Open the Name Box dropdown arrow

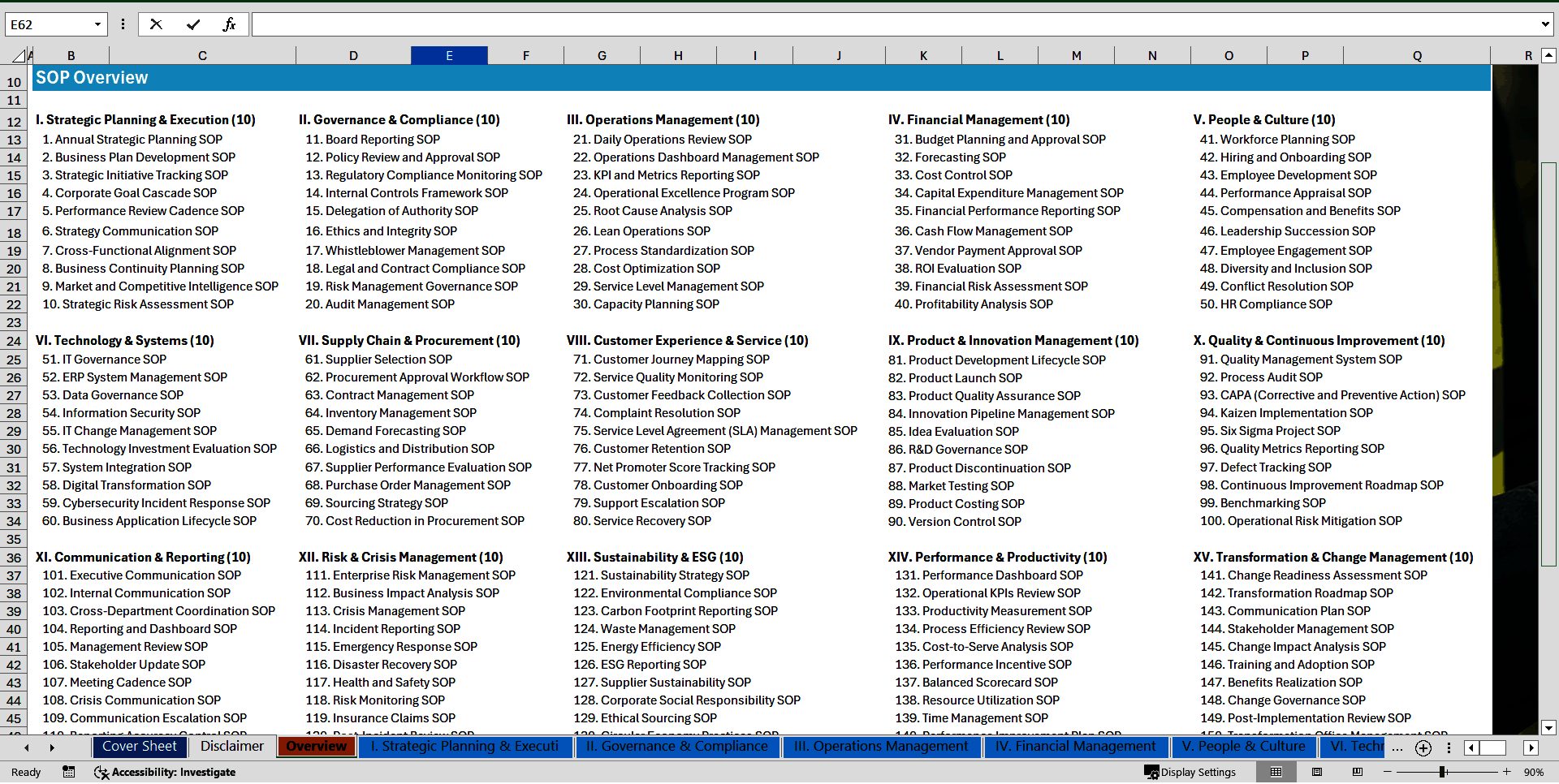tap(97, 24)
